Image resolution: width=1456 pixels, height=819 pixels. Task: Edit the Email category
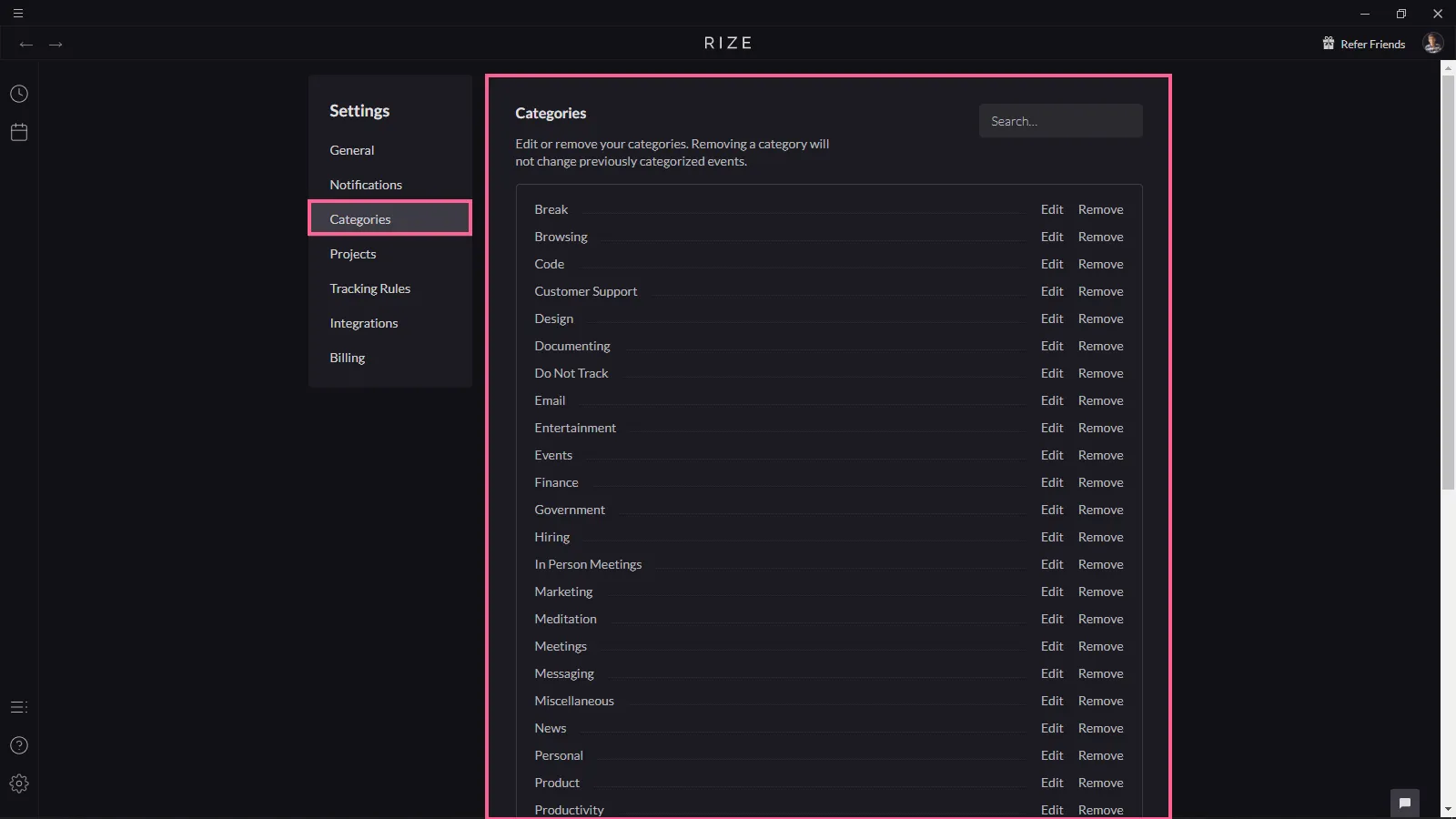(1052, 400)
